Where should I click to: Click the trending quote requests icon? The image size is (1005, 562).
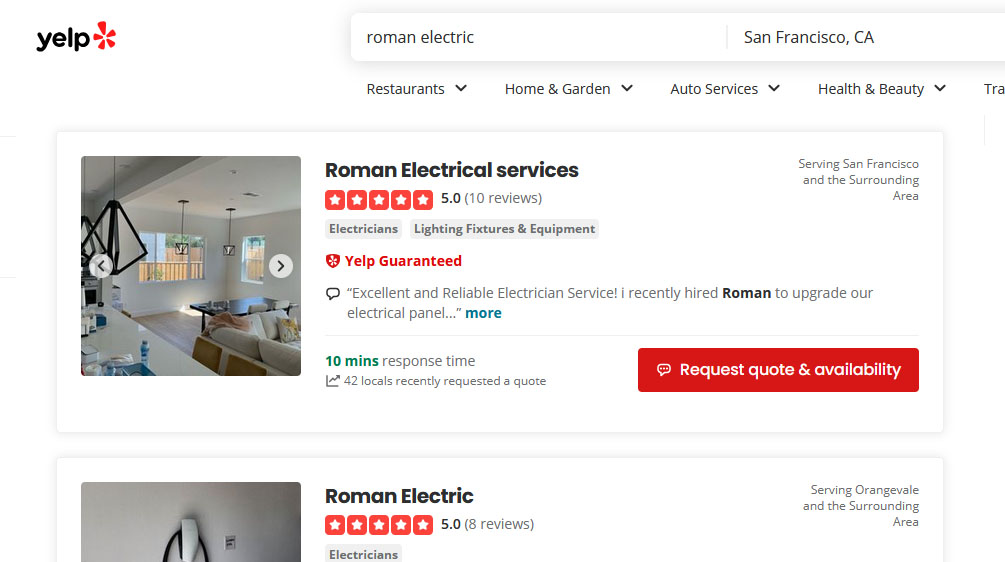pyautogui.click(x=333, y=381)
